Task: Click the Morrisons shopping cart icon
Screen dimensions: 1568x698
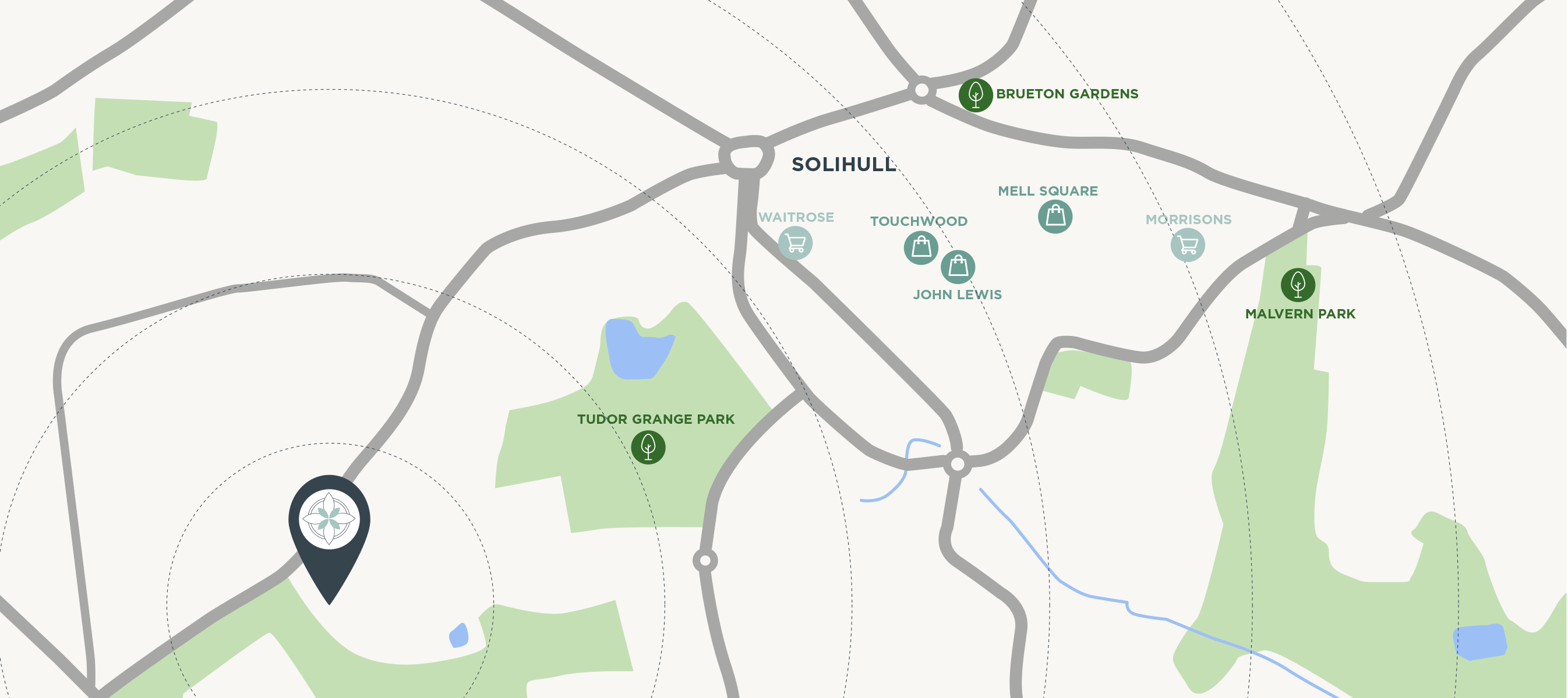Action: click(x=1188, y=245)
